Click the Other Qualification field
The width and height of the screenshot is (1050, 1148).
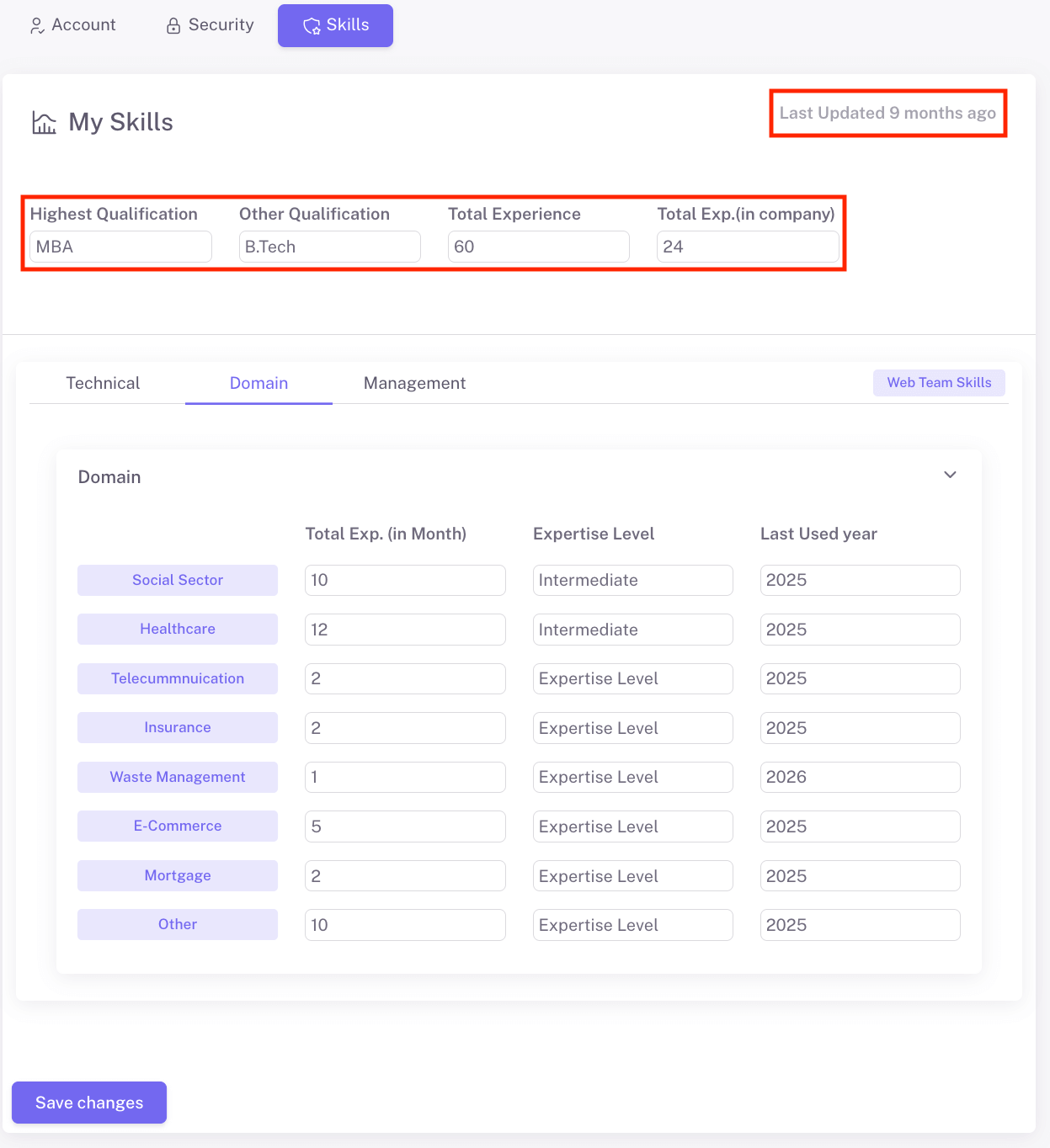point(329,247)
